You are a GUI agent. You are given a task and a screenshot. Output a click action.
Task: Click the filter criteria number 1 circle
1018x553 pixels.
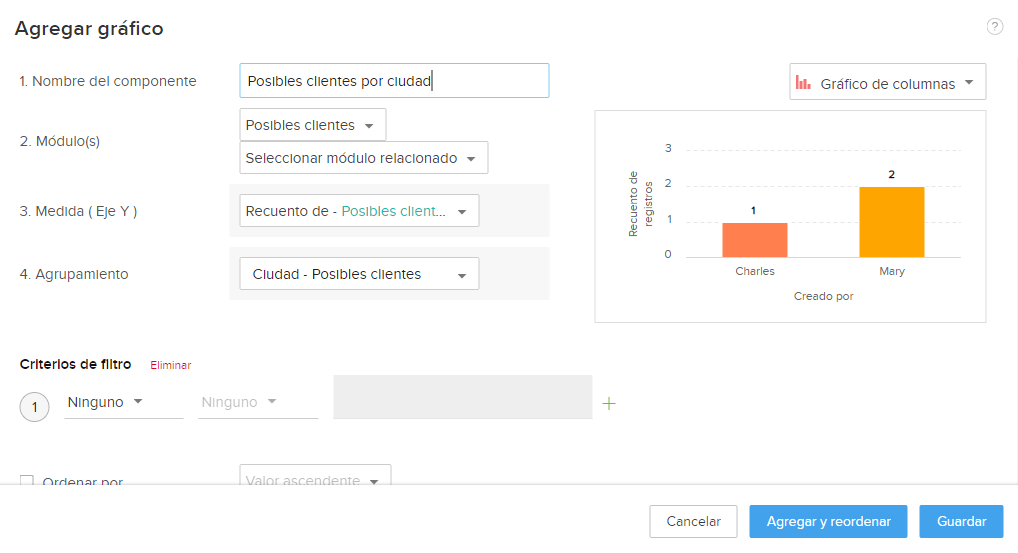pos(35,406)
